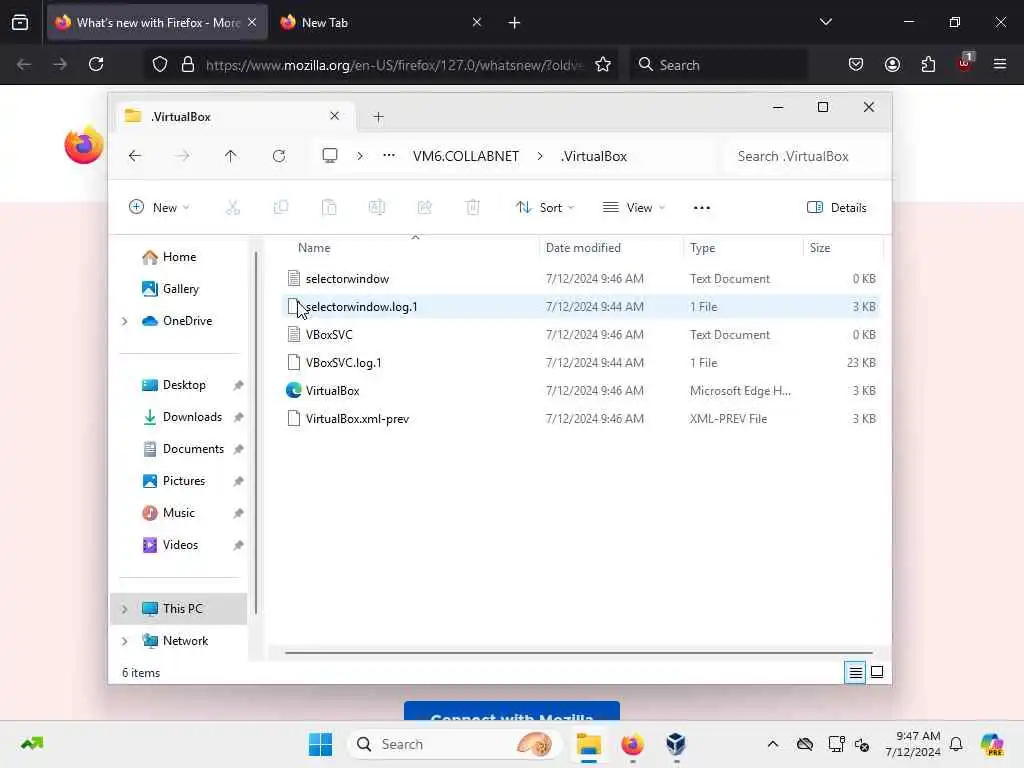
Task: Open the New dropdown in Explorer
Action: (159, 208)
